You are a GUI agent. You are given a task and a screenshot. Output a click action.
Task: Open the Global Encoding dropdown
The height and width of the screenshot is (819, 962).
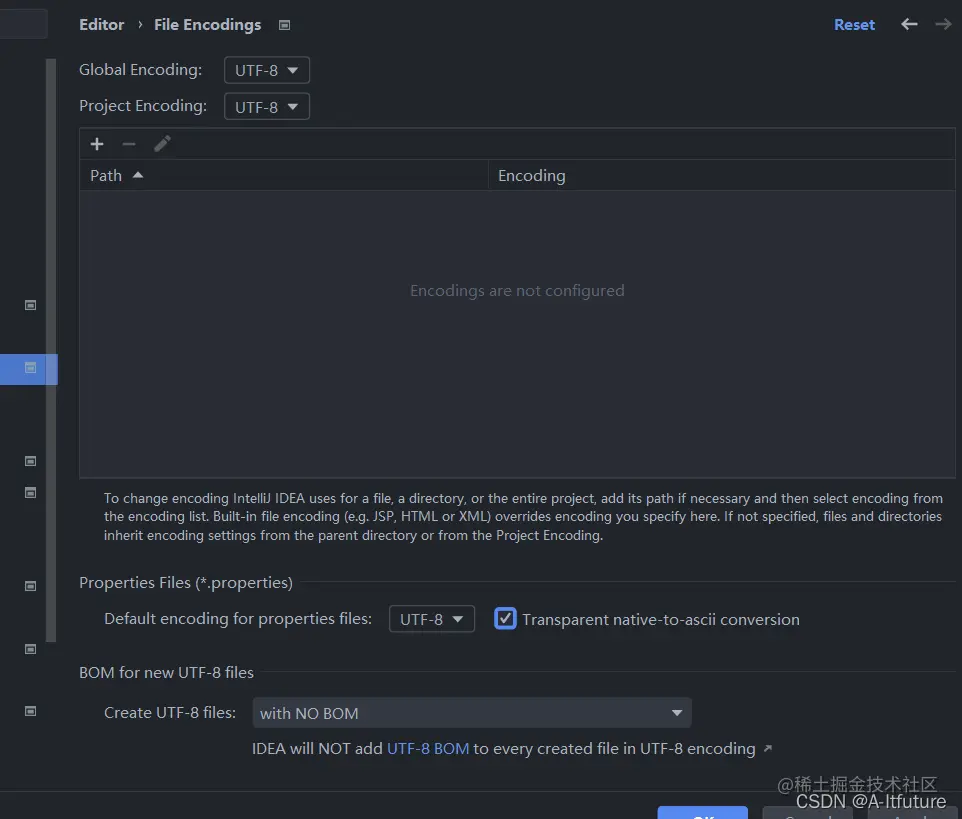point(267,70)
